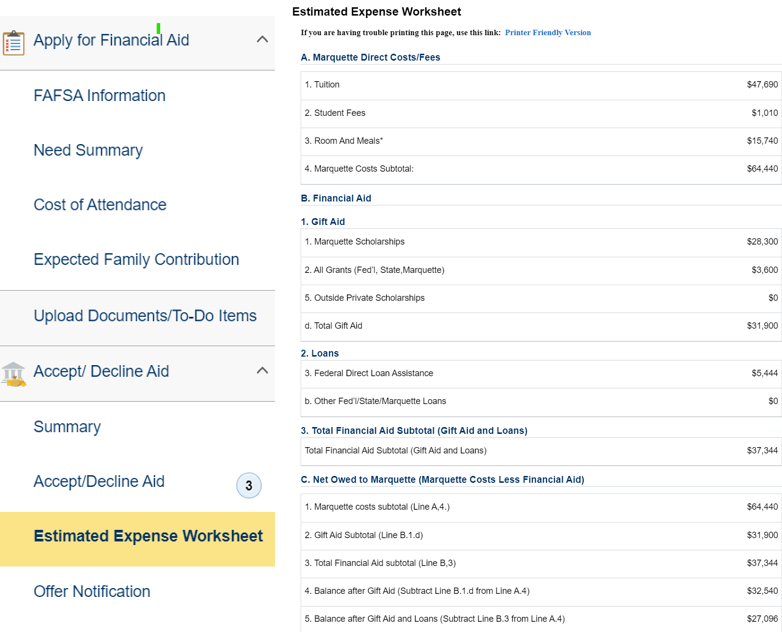This screenshot has height=632, width=782.
Task: Select Cost of Attendance in sidebar
Action: [100, 205]
